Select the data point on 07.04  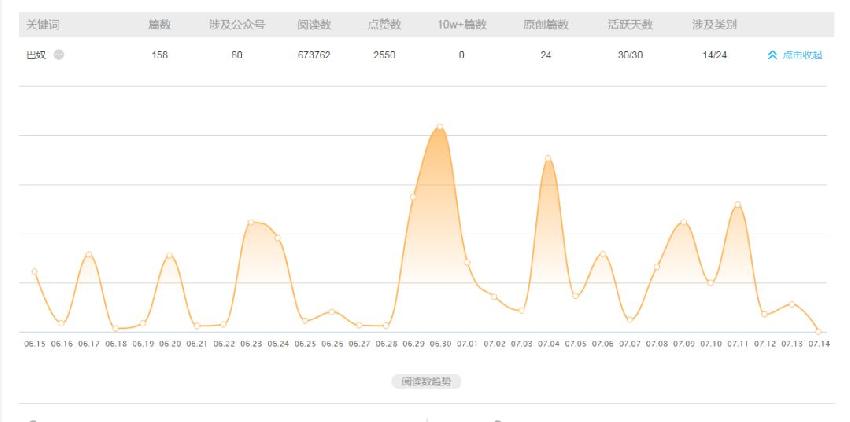[548, 158]
